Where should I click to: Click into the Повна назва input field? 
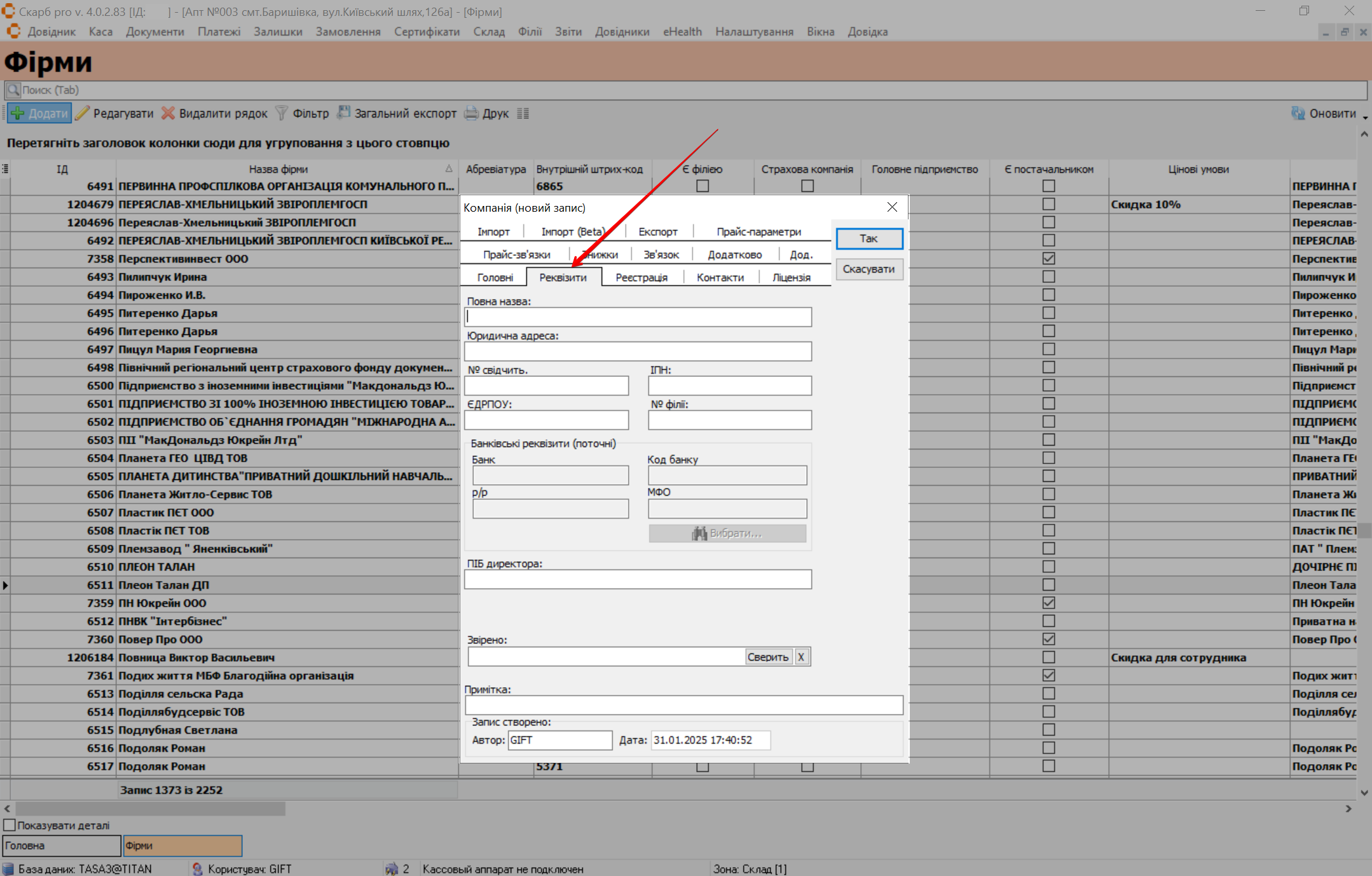click(638, 317)
